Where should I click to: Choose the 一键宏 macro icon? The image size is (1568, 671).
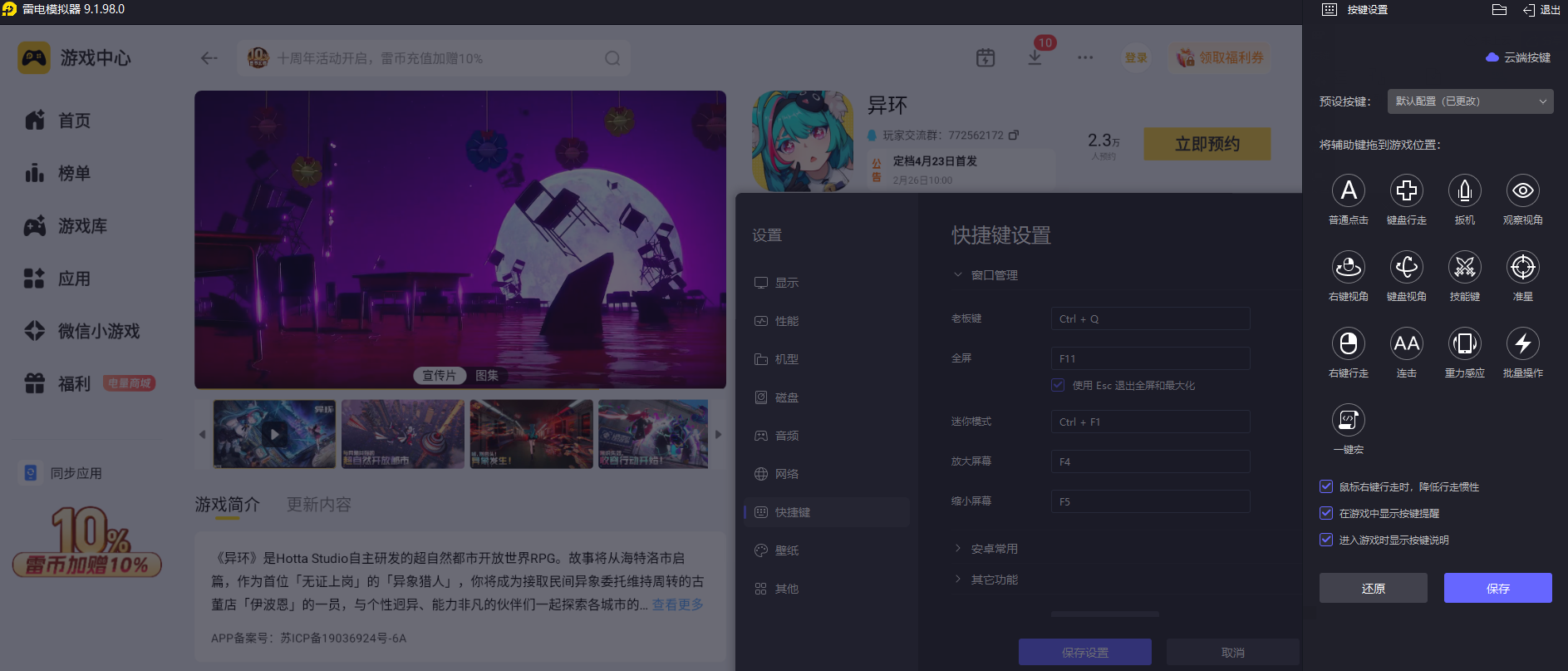pyautogui.click(x=1349, y=421)
